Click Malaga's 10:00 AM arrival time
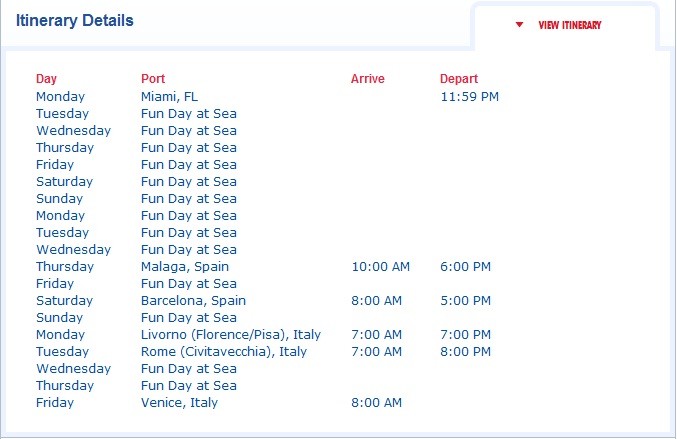This screenshot has width=677, height=439. tap(380, 267)
